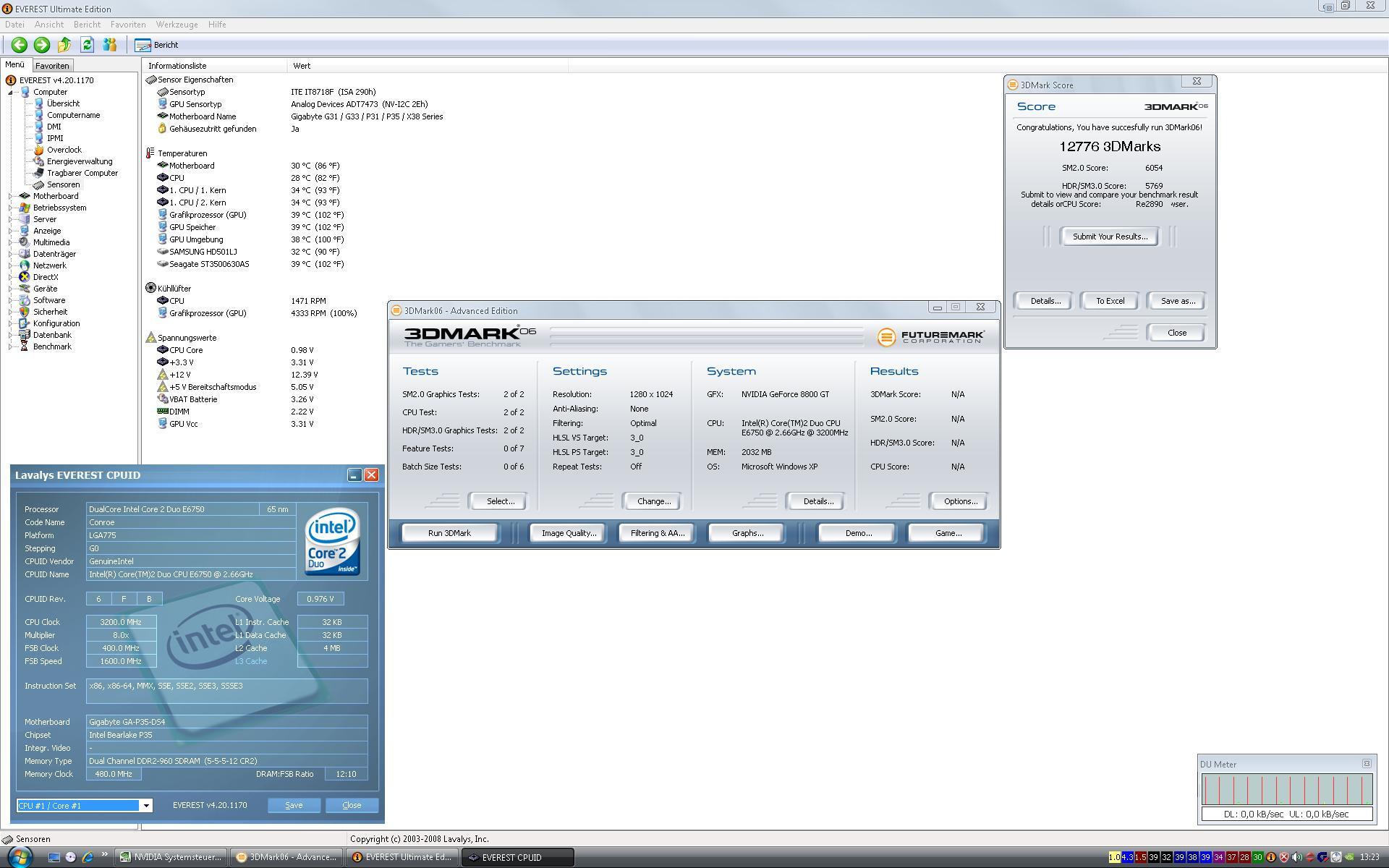
Task: Switch to the NVIDIA Systemsteuerung taskbar button
Action: (172, 857)
